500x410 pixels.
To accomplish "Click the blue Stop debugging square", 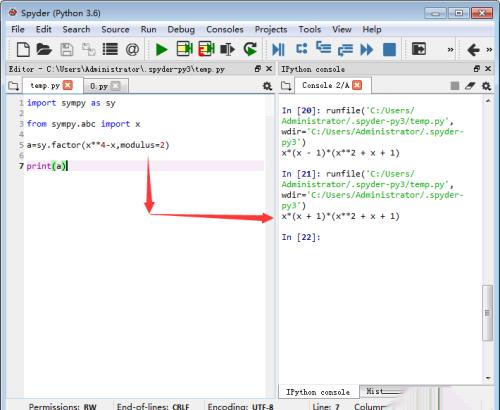I will coord(389,50).
